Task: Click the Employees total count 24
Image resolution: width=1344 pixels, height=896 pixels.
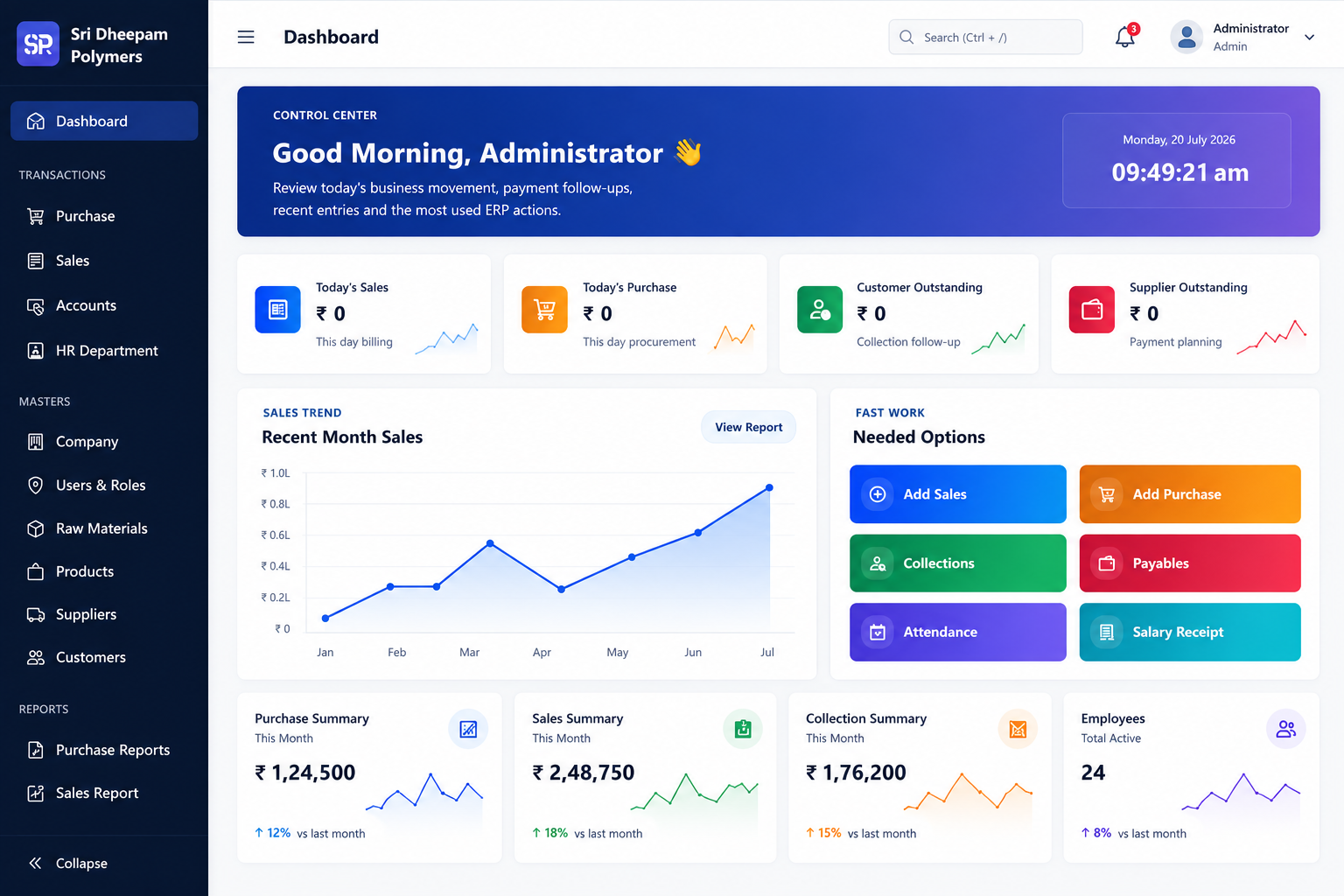Action: pyautogui.click(x=1093, y=773)
